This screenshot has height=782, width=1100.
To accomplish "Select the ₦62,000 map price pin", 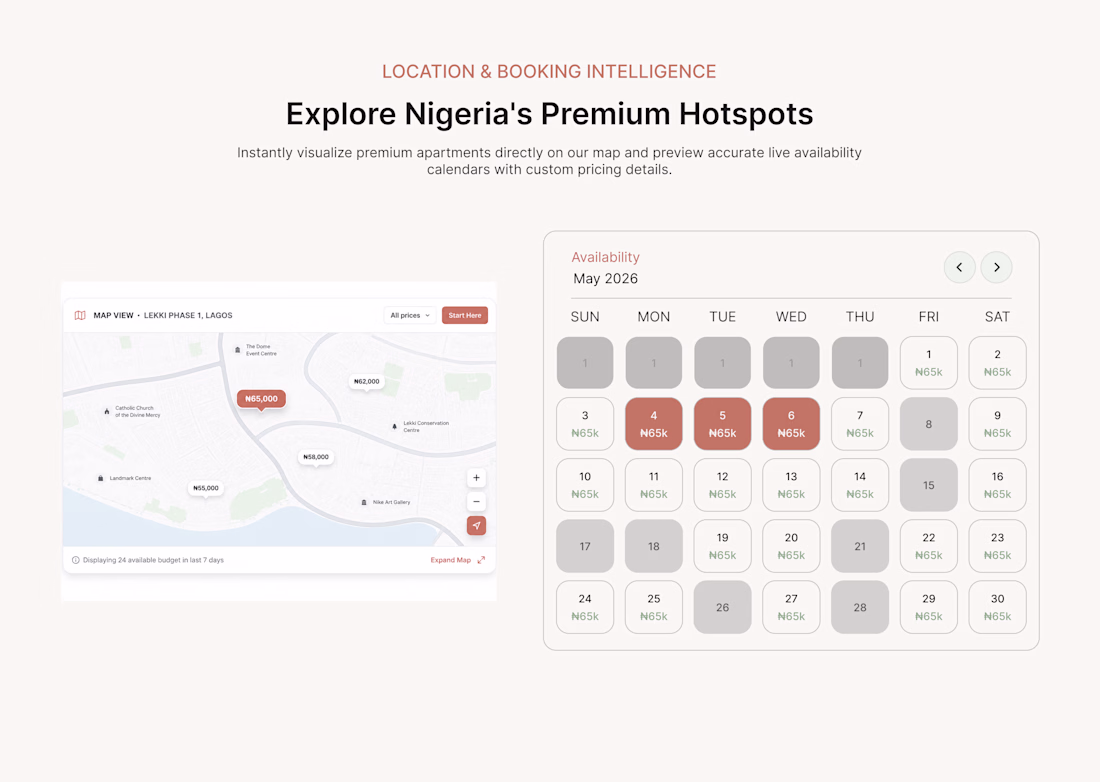I will pos(366,382).
